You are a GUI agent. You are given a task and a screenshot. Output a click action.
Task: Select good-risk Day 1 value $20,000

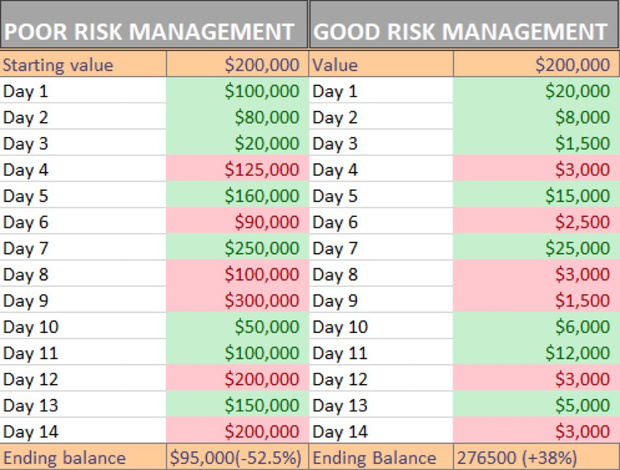point(536,91)
